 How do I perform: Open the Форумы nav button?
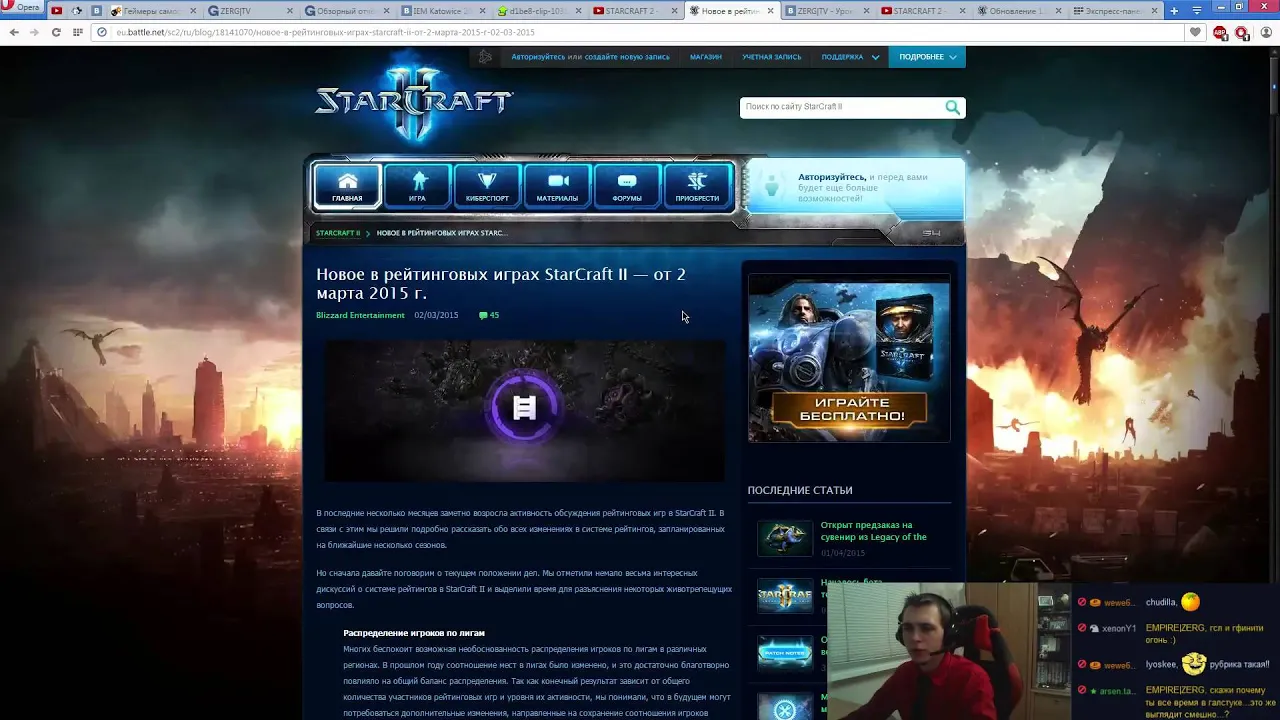click(627, 186)
